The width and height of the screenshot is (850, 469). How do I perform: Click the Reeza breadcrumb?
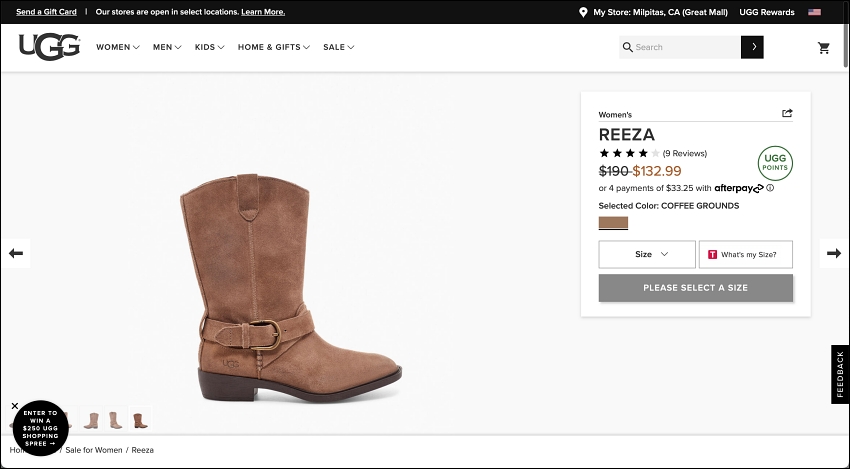[x=143, y=450]
